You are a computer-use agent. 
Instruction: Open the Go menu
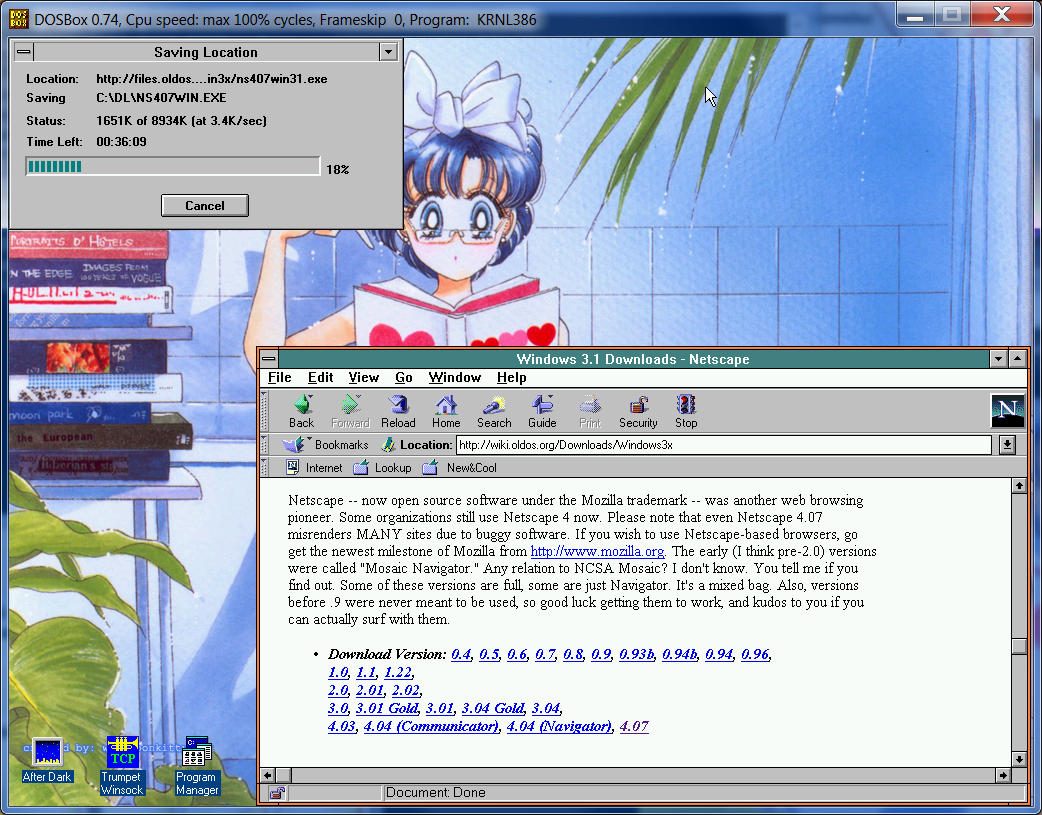point(403,378)
